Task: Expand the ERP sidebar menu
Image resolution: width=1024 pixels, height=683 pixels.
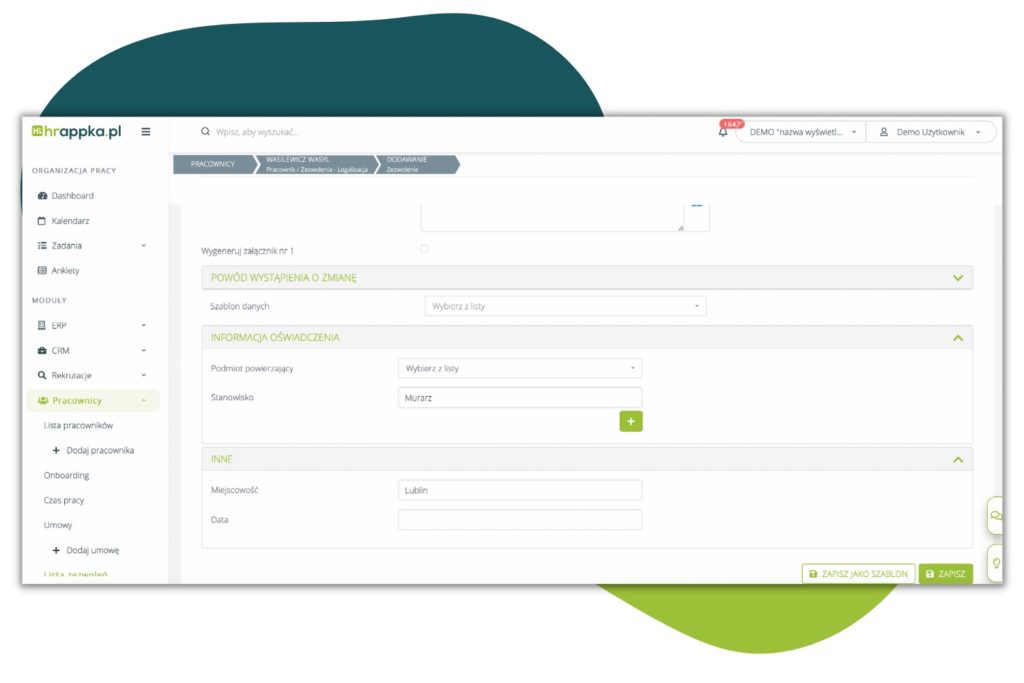Action: [x=90, y=326]
